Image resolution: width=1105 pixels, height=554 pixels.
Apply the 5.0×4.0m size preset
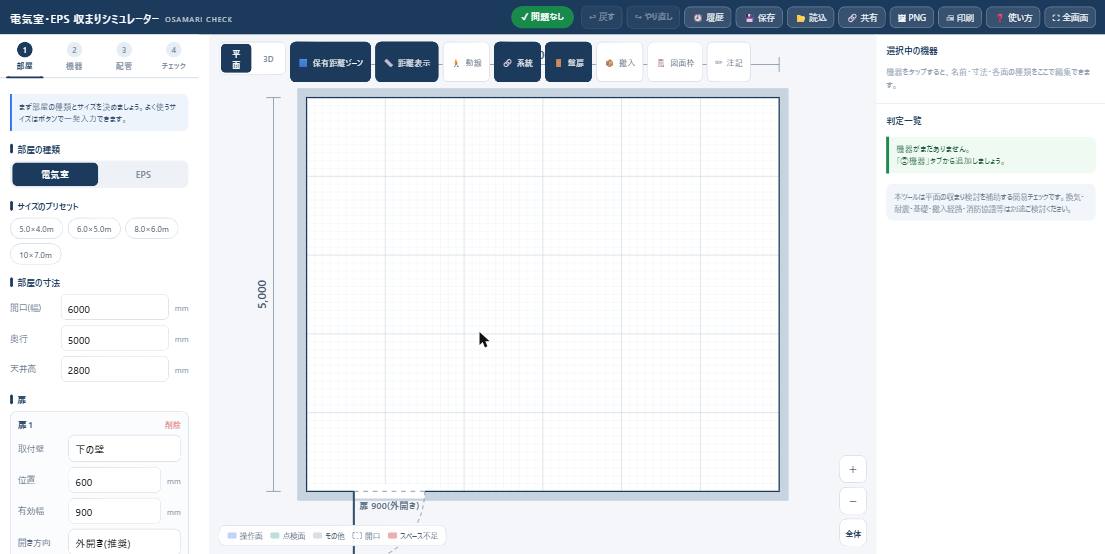tap(37, 229)
